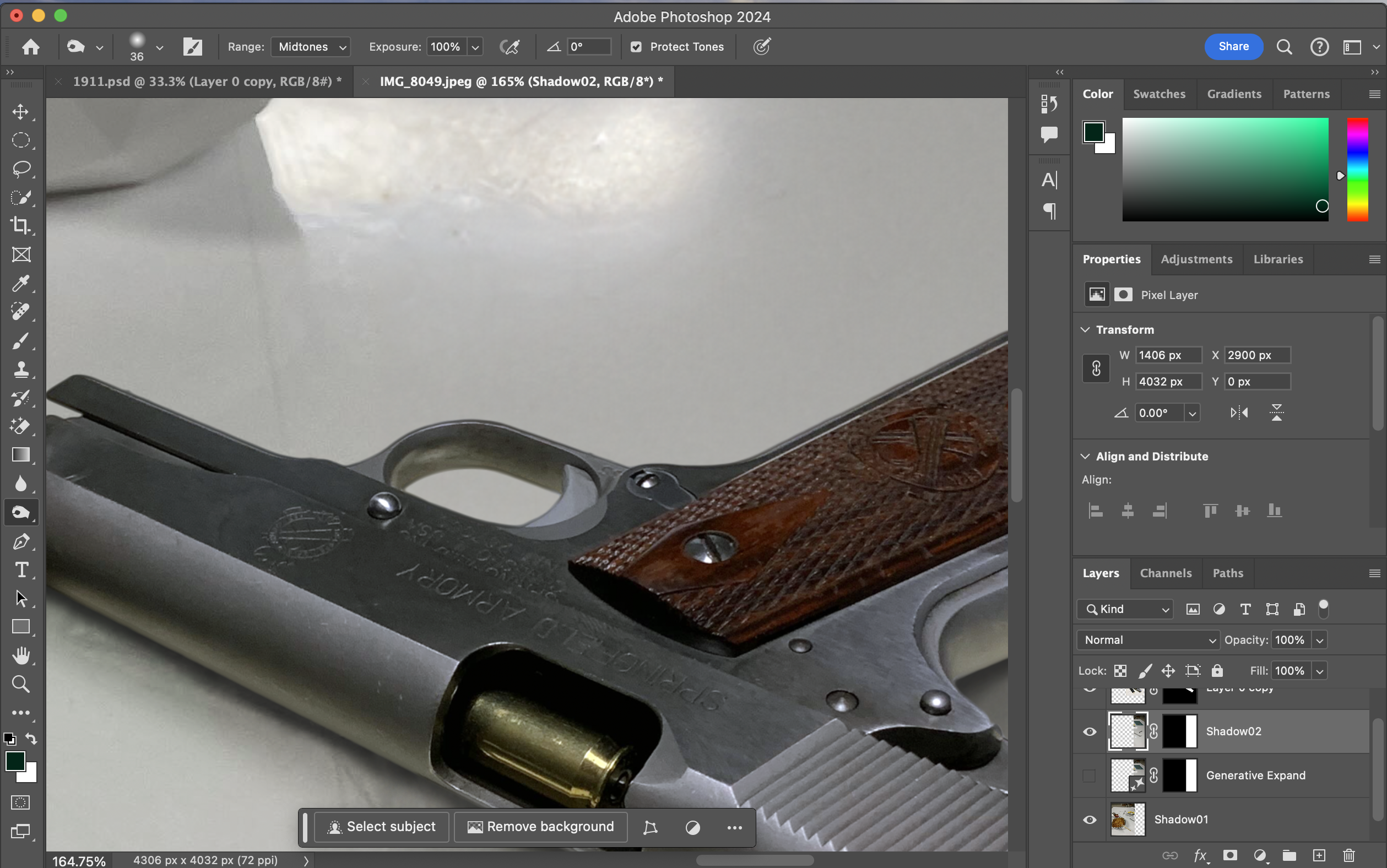Create a new layer with the plus icon
The image size is (1387, 868).
click(x=1319, y=855)
